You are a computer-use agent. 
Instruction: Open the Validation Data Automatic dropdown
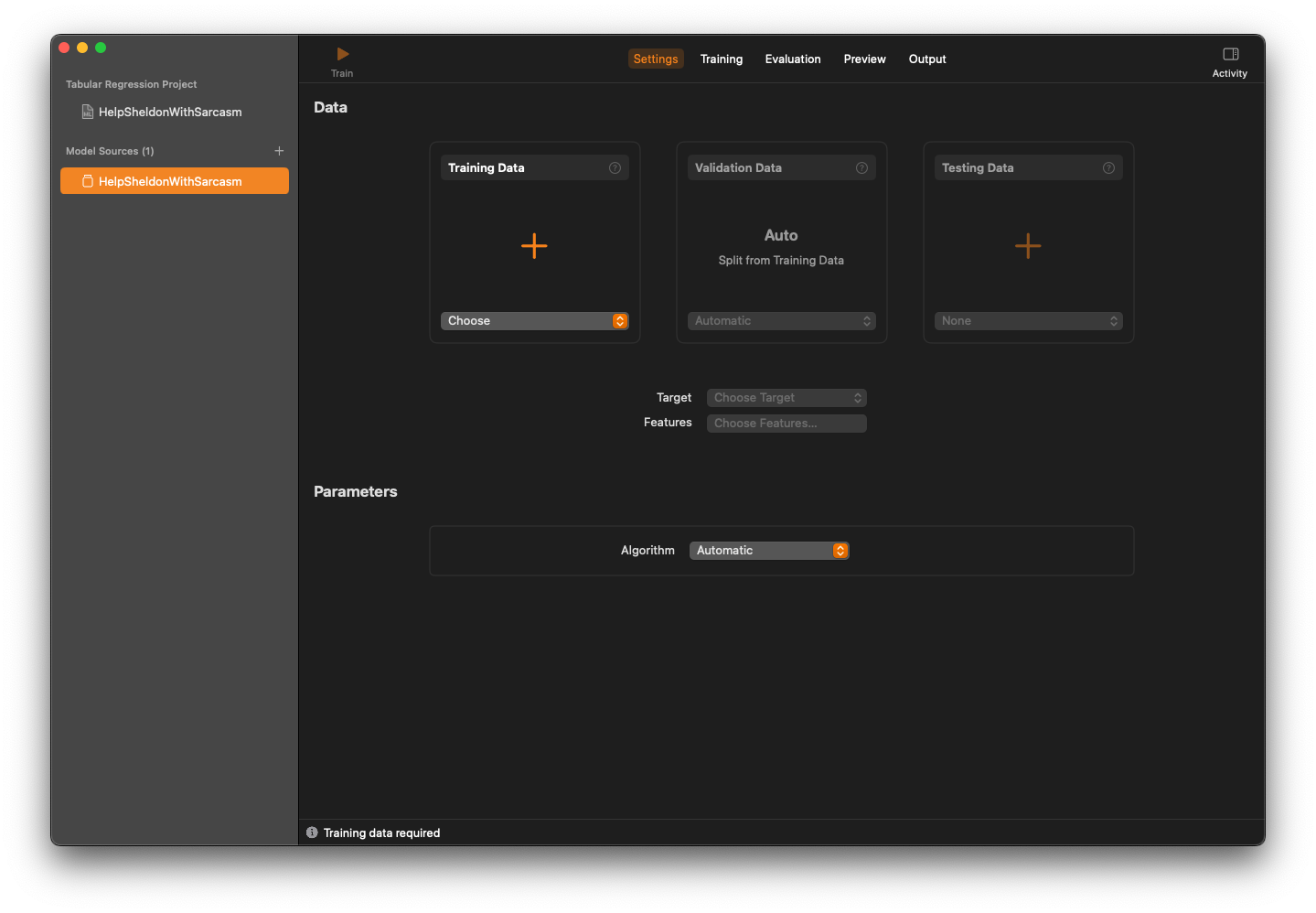[x=781, y=321]
